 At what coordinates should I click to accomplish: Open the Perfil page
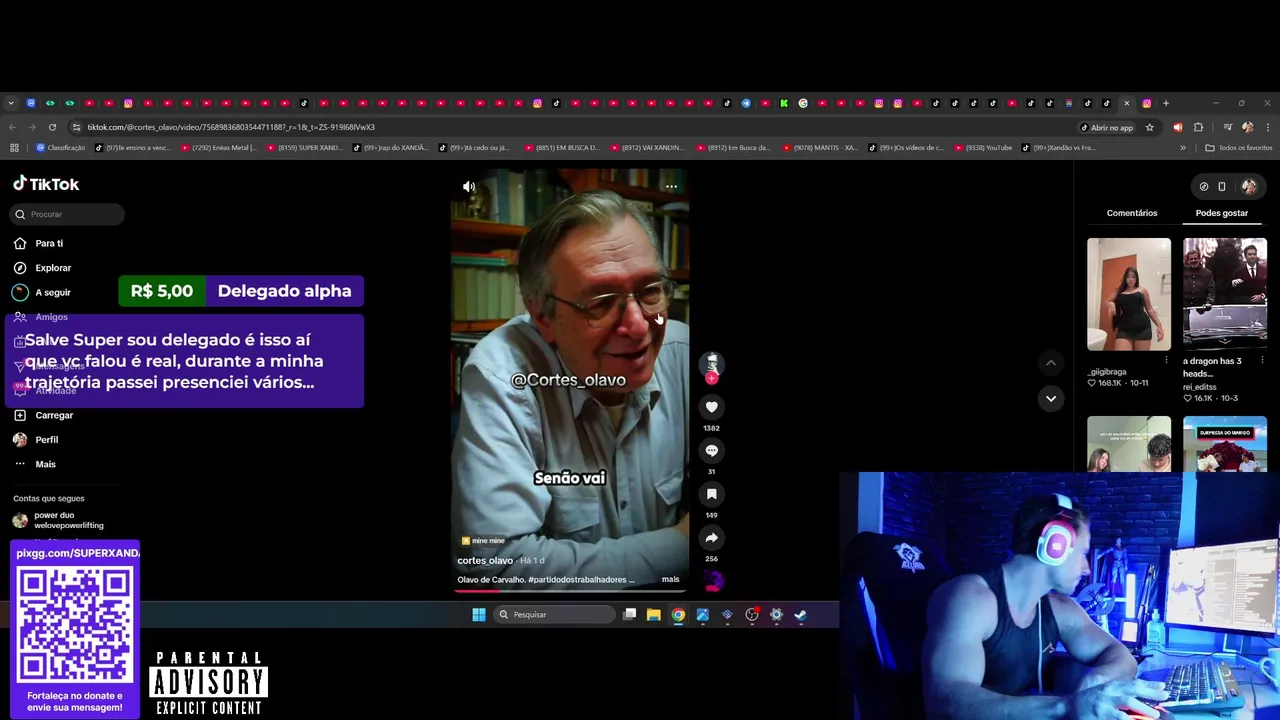(46, 440)
